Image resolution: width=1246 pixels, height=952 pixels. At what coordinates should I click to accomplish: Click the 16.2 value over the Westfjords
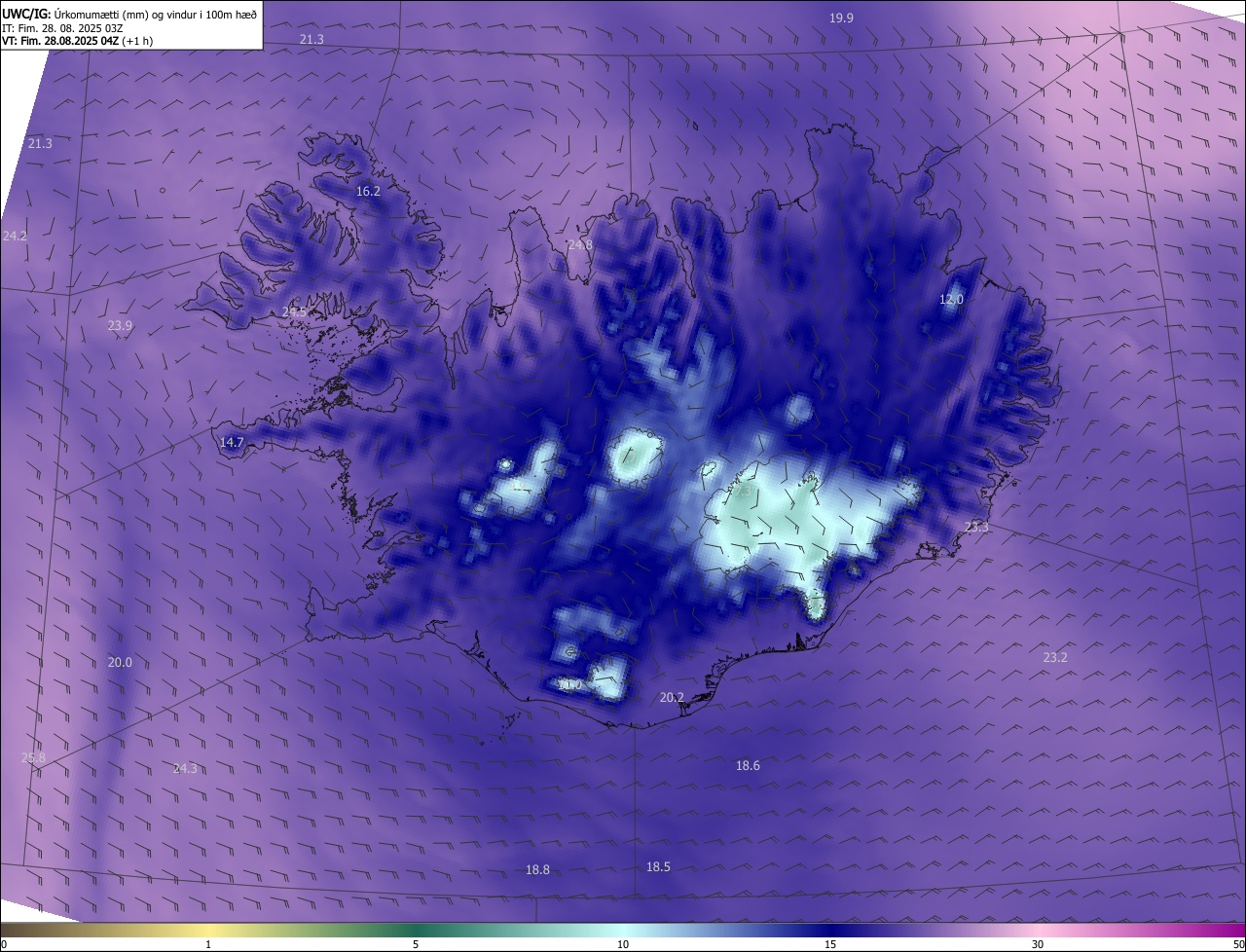(368, 192)
